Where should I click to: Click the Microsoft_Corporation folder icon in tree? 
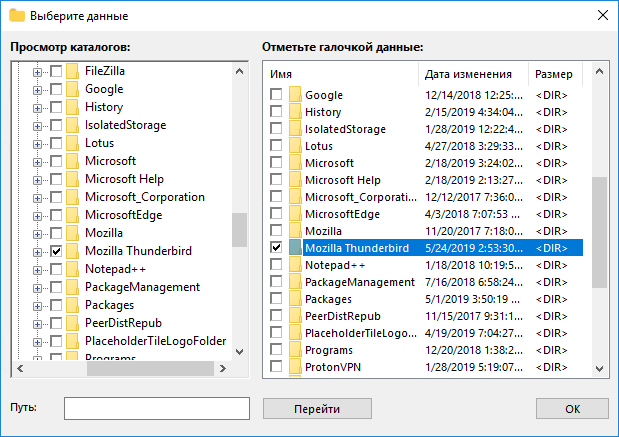(73, 197)
